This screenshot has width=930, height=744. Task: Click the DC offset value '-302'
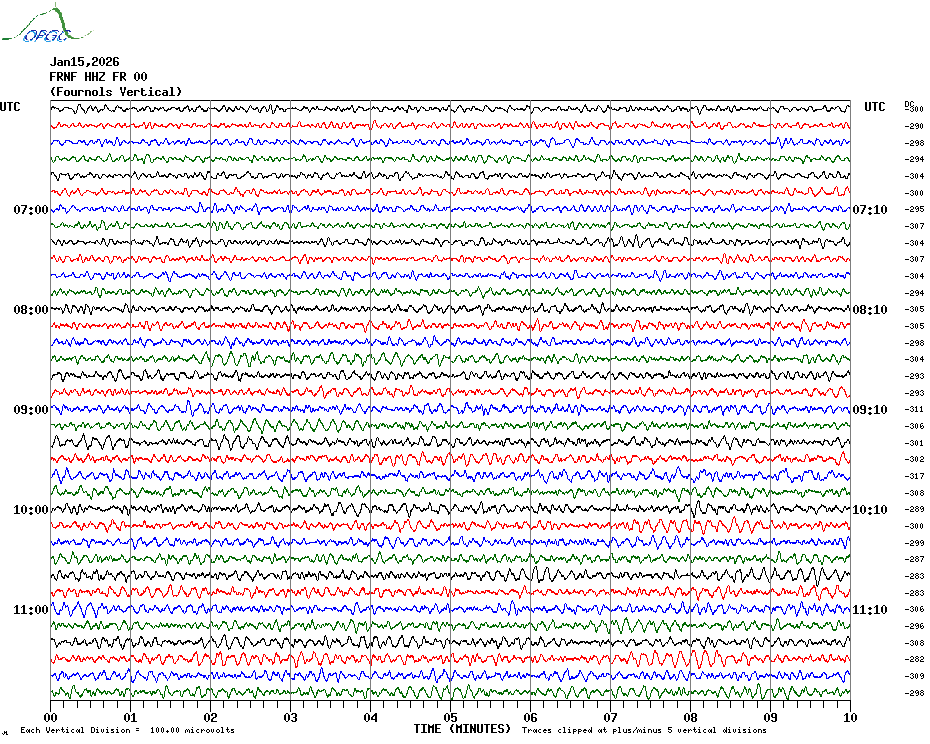point(914,459)
